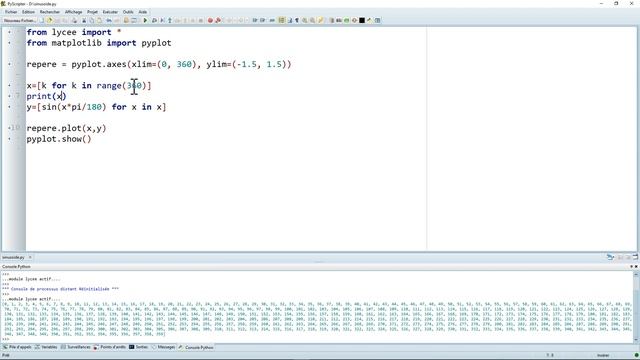Switch to Surveillances tab
This screenshot has width=640, height=360.
(x=76, y=347)
